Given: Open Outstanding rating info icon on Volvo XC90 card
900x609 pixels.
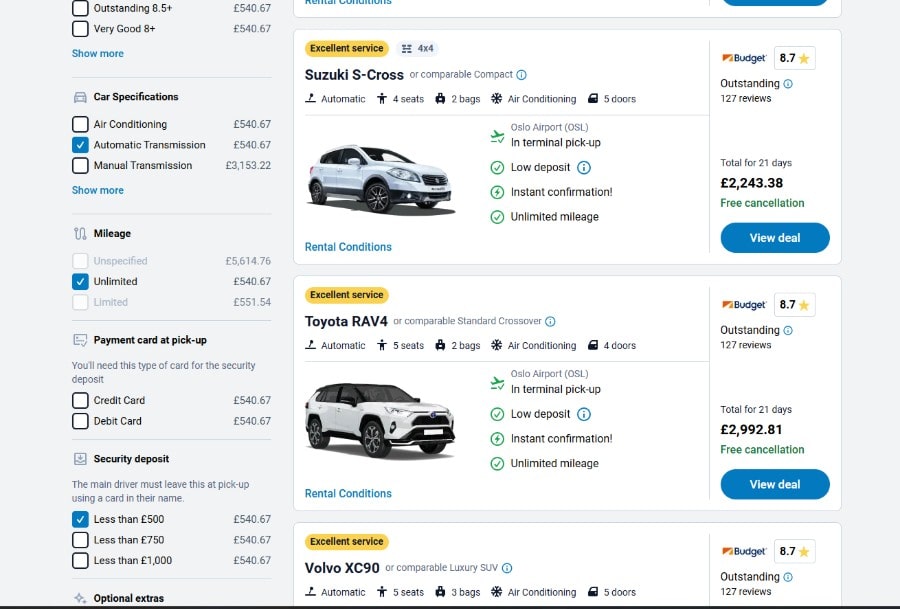Looking at the screenshot, I should point(788,577).
